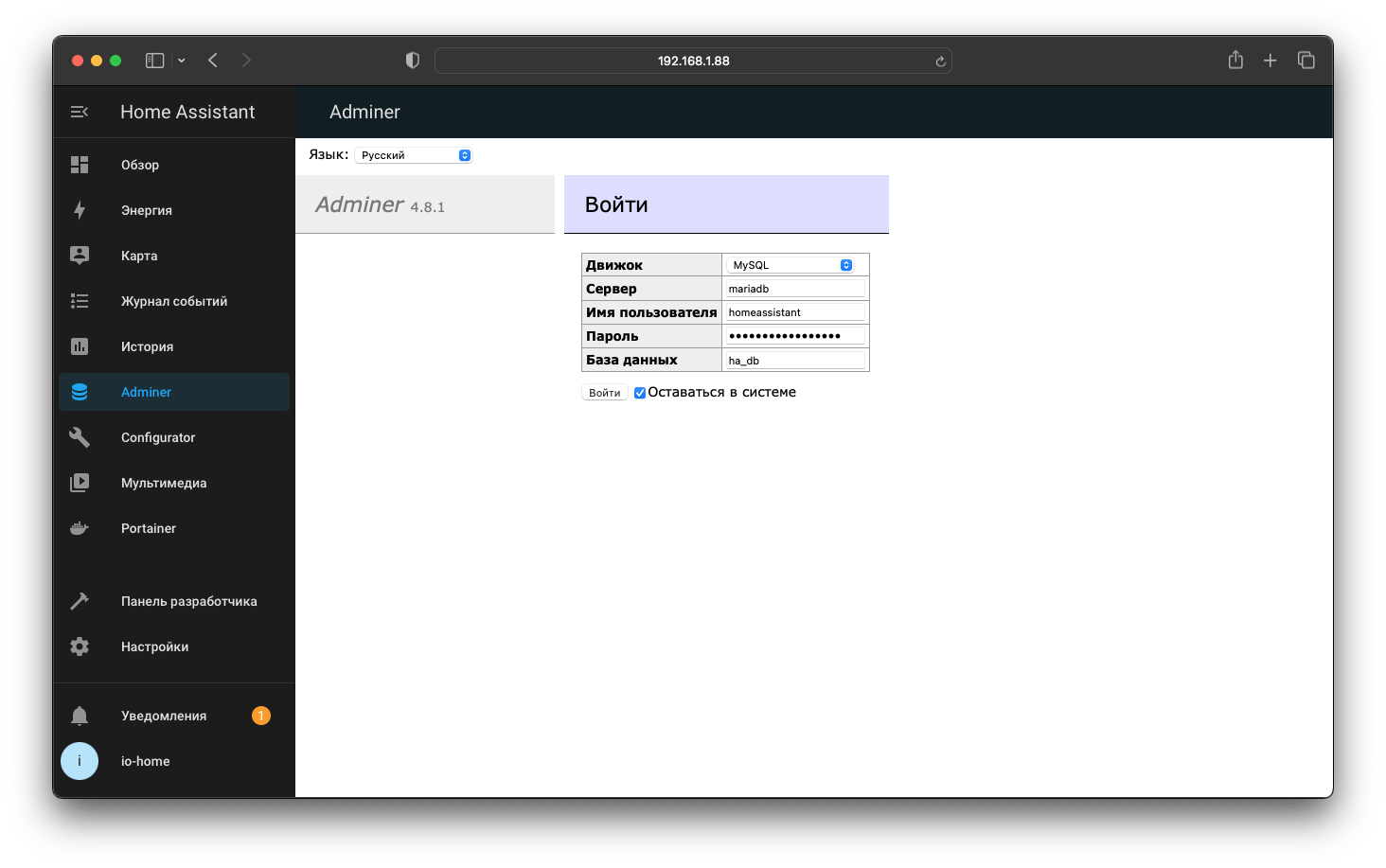Switch to the Обзор overview page
The width and height of the screenshot is (1386, 868).
coord(139,164)
